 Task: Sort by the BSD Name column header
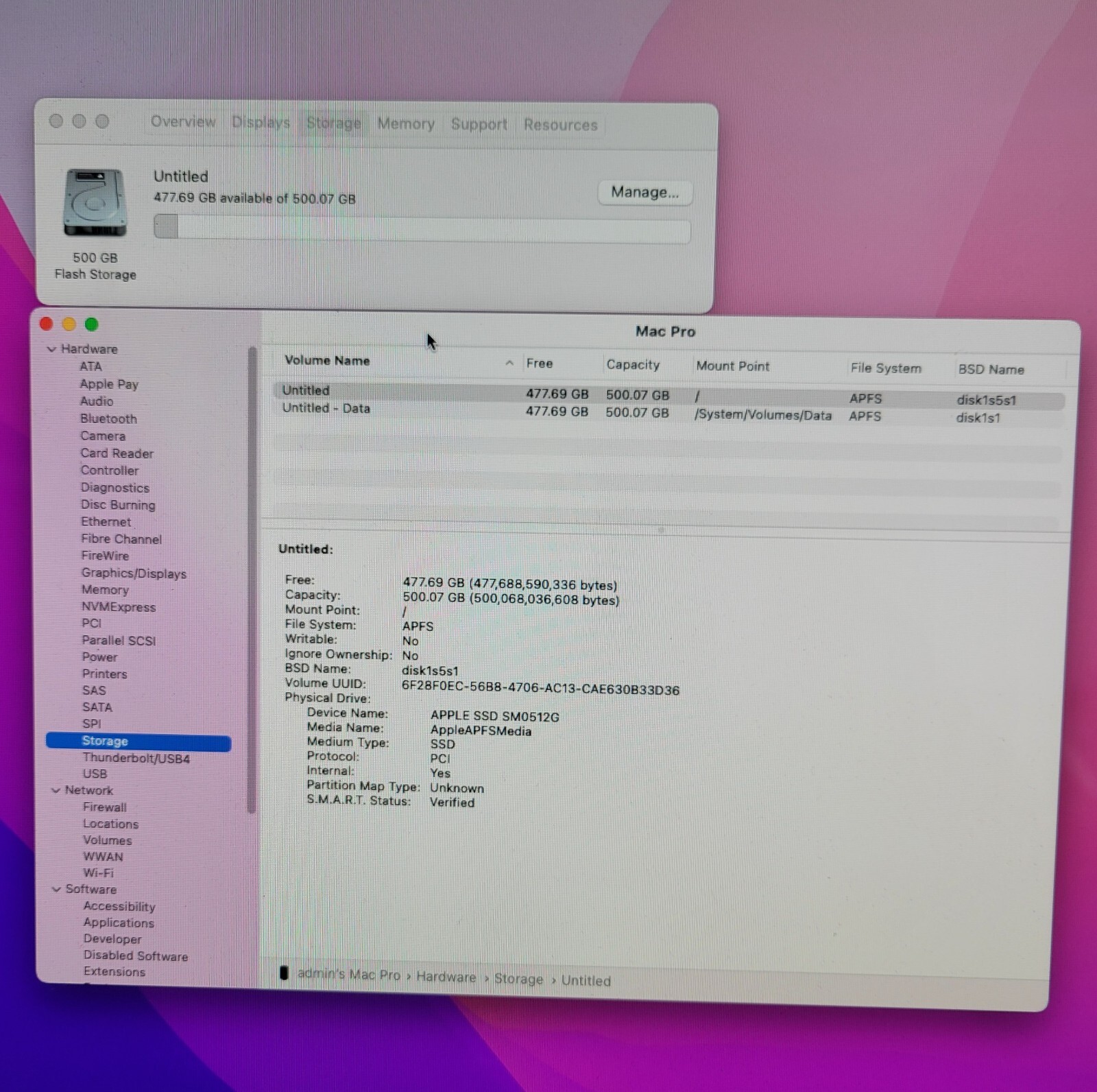tap(991, 370)
